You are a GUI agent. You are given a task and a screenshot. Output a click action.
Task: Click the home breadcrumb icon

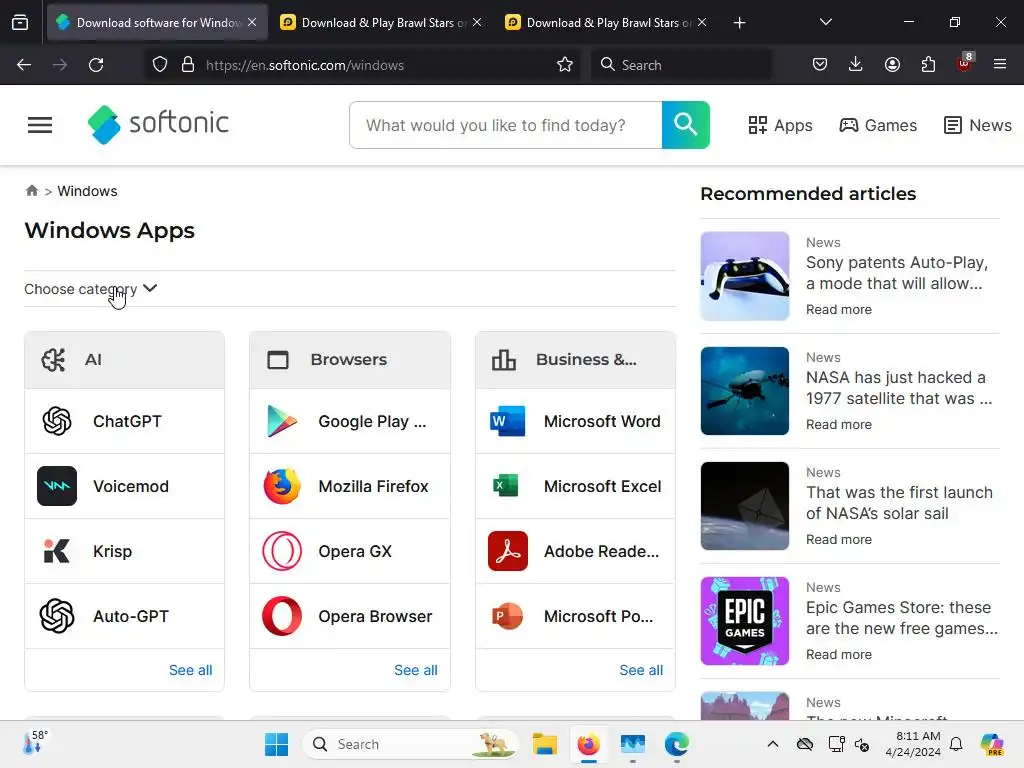tap(31, 191)
